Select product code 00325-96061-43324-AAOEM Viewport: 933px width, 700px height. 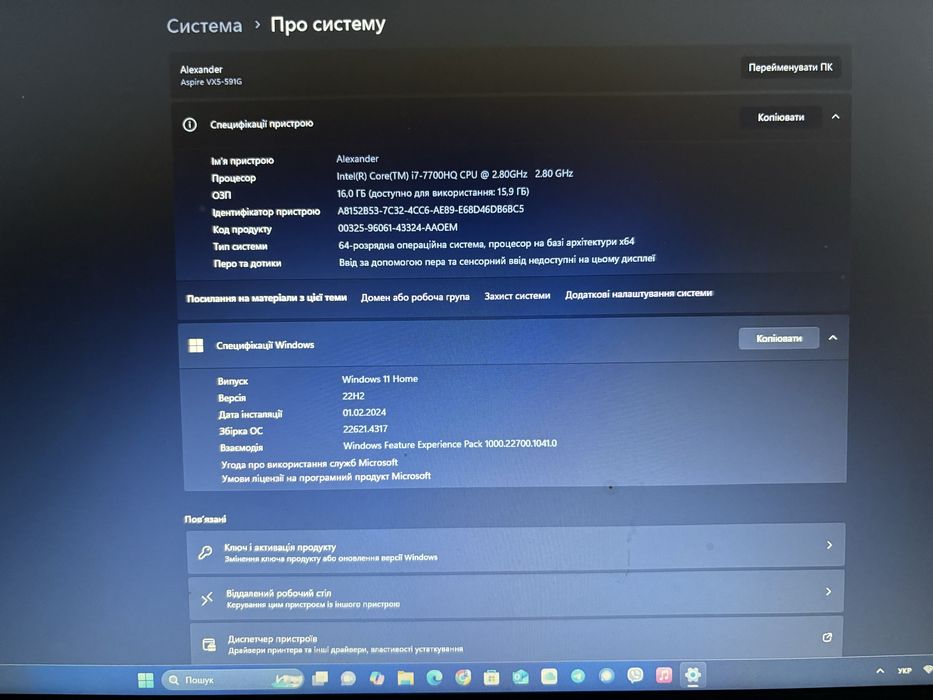[x=397, y=228]
